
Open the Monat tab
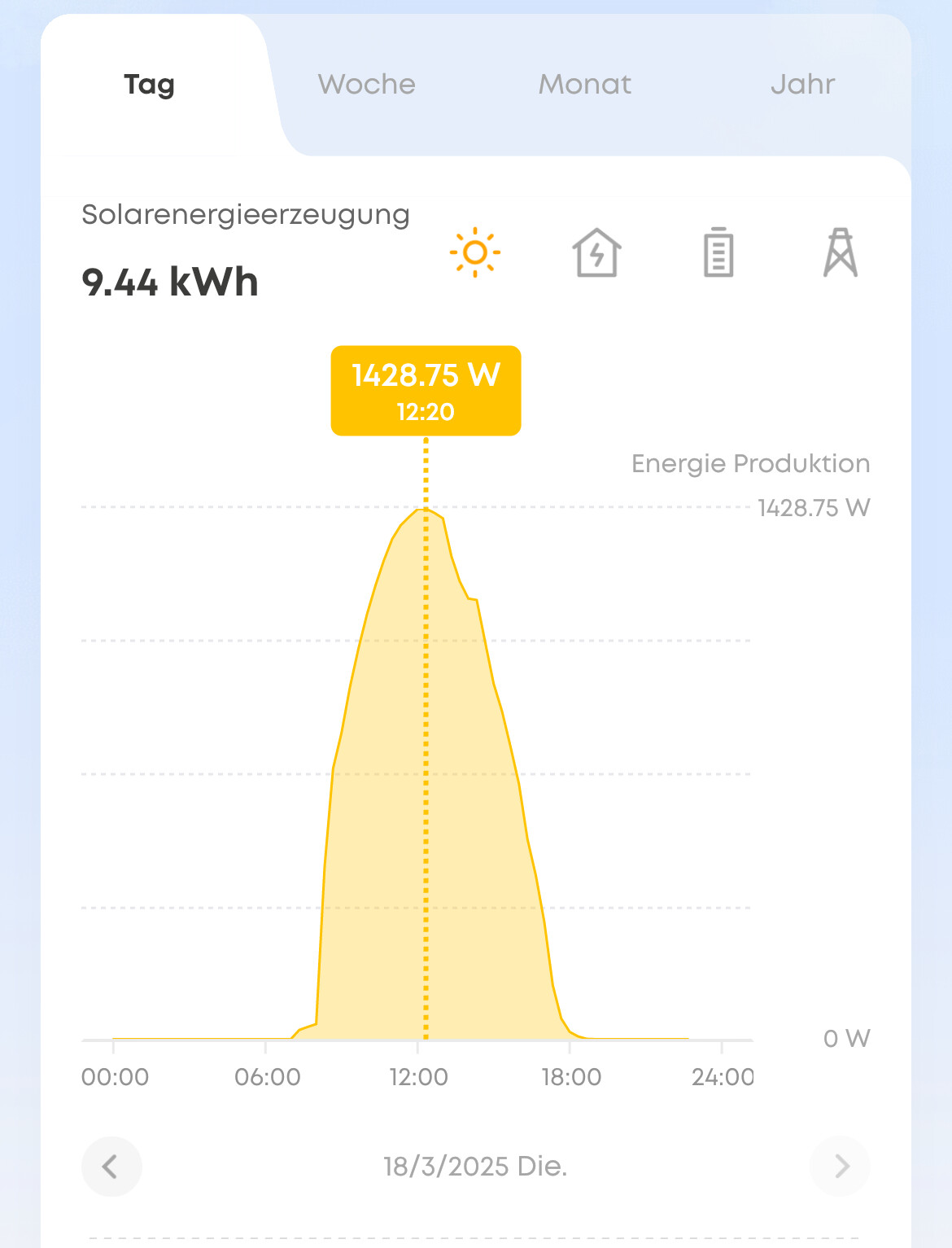pos(585,85)
